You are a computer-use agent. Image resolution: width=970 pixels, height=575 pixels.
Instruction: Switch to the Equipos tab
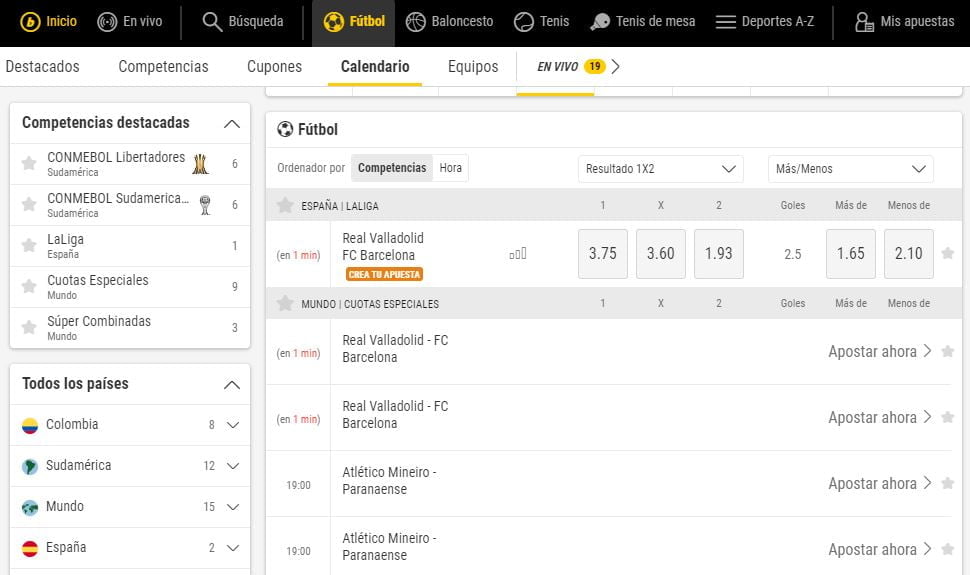coord(473,66)
